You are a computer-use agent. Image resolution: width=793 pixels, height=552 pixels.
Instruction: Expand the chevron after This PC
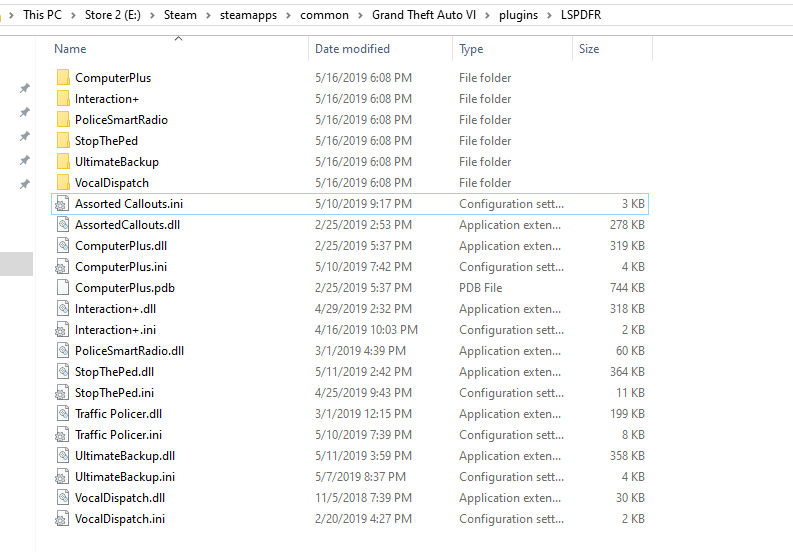click(x=73, y=15)
